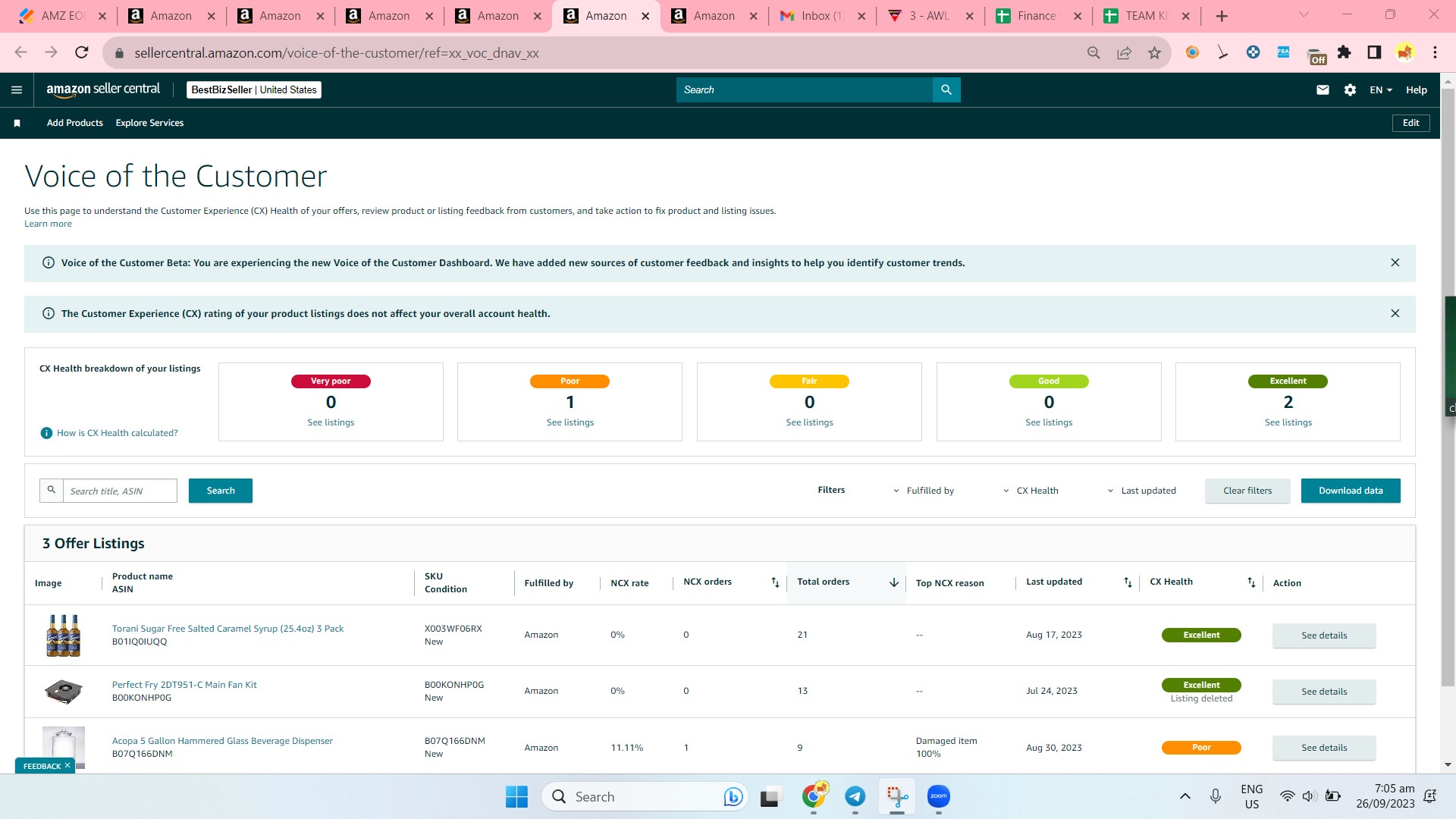This screenshot has height=819, width=1456.
Task: Click the amazon seller central logo
Action: (x=103, y=89)
